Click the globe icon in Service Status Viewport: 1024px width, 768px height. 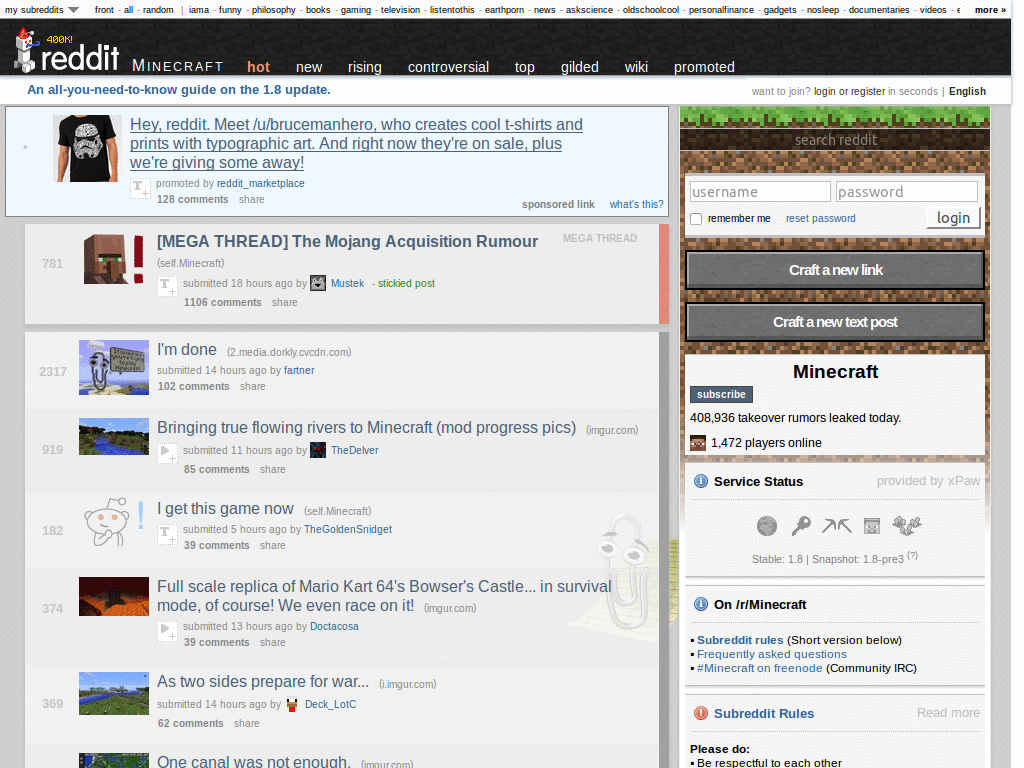coord(767,526)
